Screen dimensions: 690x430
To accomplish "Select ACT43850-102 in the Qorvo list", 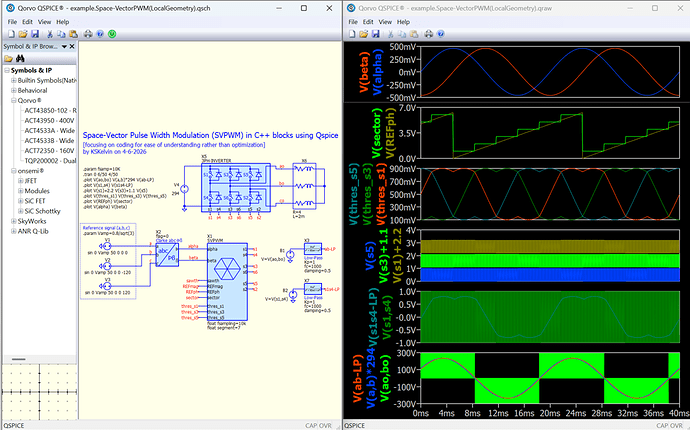I will 50,110.
